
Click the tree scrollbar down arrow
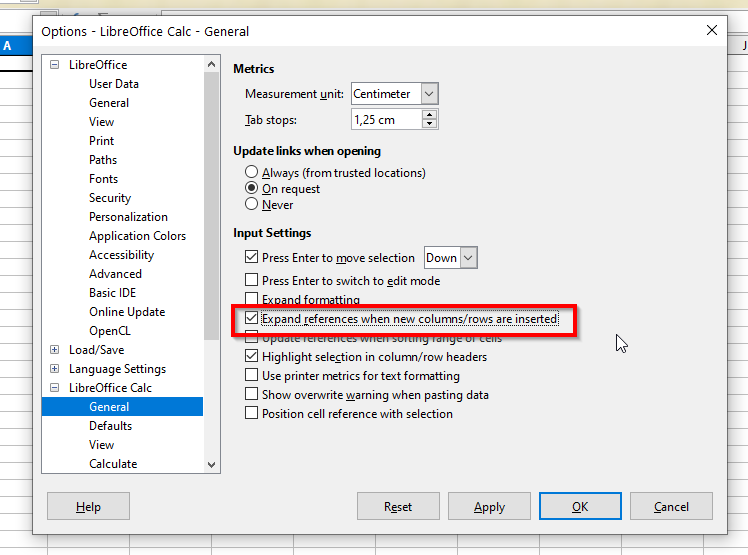[x=211, y=464]
